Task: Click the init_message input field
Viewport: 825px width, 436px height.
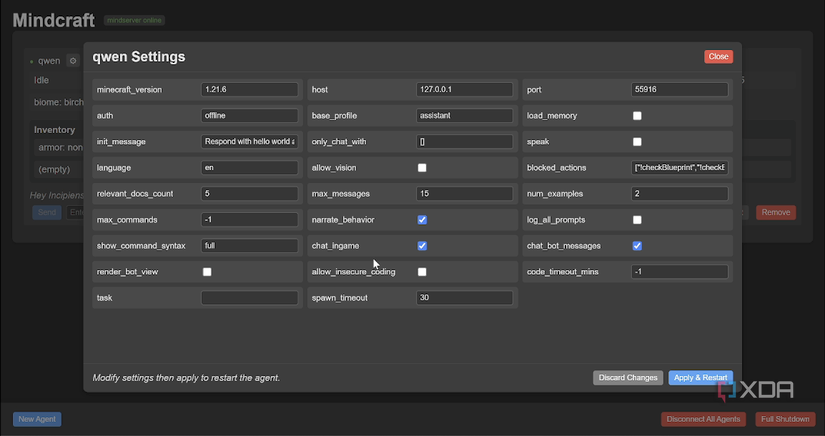Action: coord(249,141)
